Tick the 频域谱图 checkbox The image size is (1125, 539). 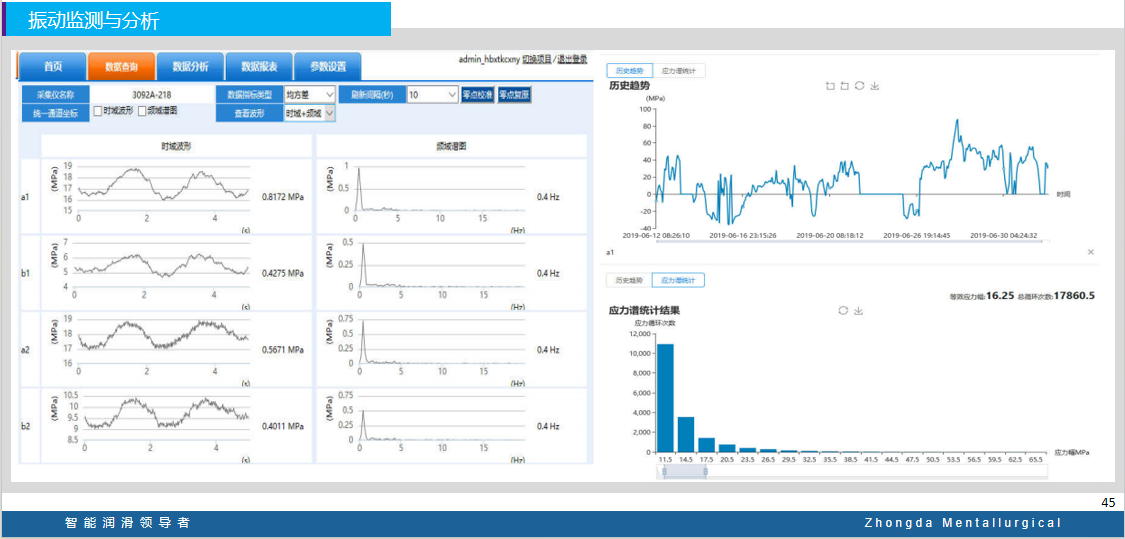142,111
